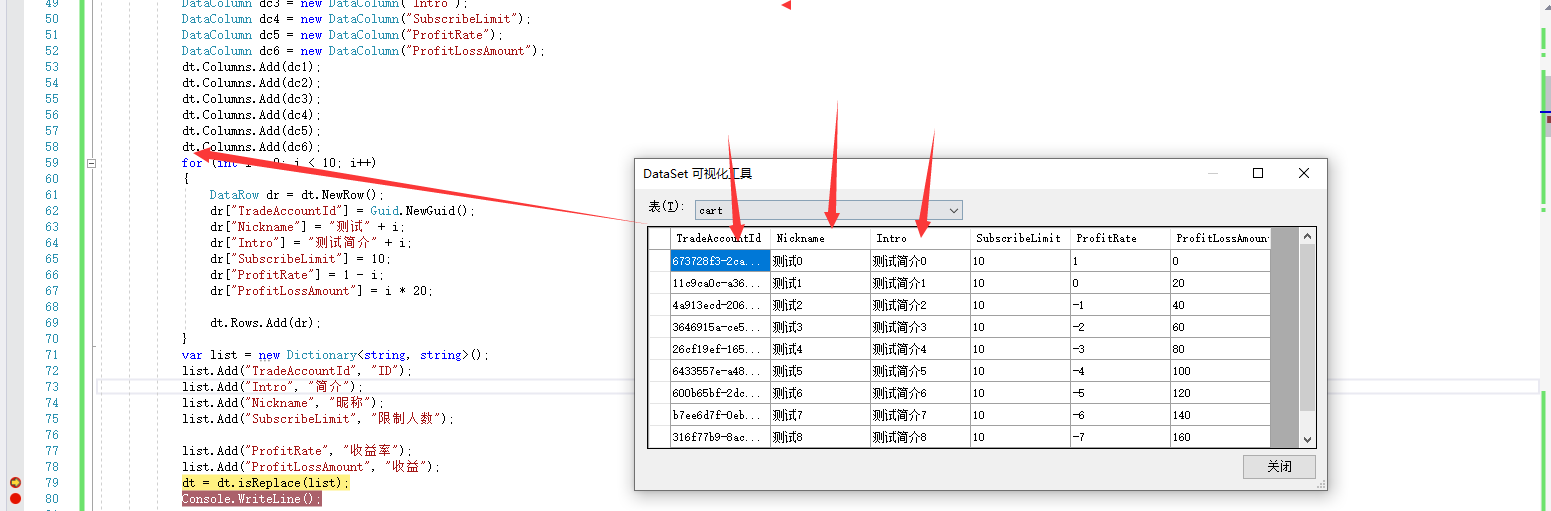This screenshot has width=1551, height=511.
Task: Select the Nickname cell 测试5
Action: tap(820, 371)
